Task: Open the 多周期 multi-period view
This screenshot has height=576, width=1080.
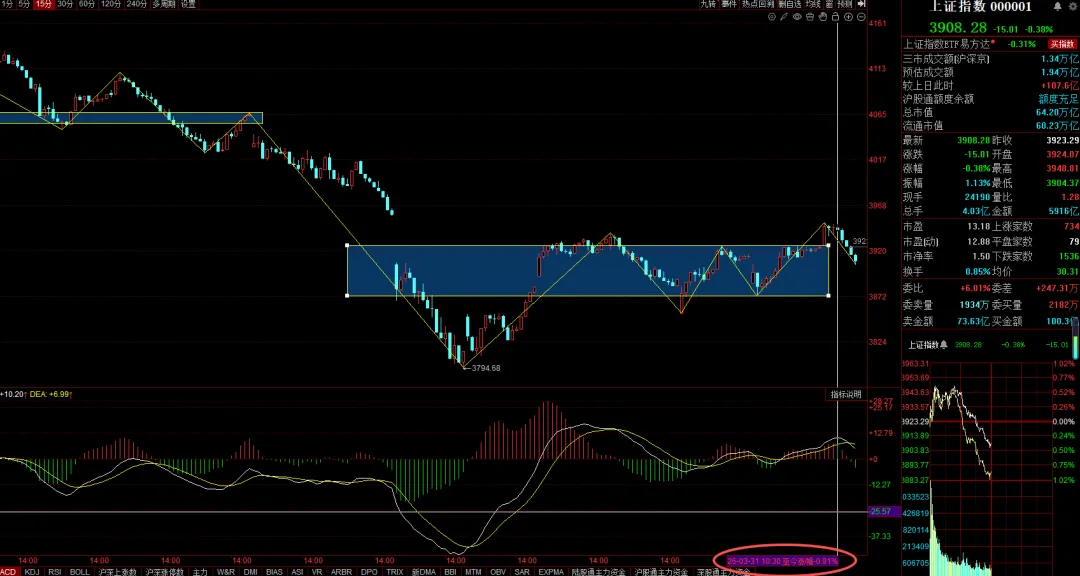Action: pos(164,4)
